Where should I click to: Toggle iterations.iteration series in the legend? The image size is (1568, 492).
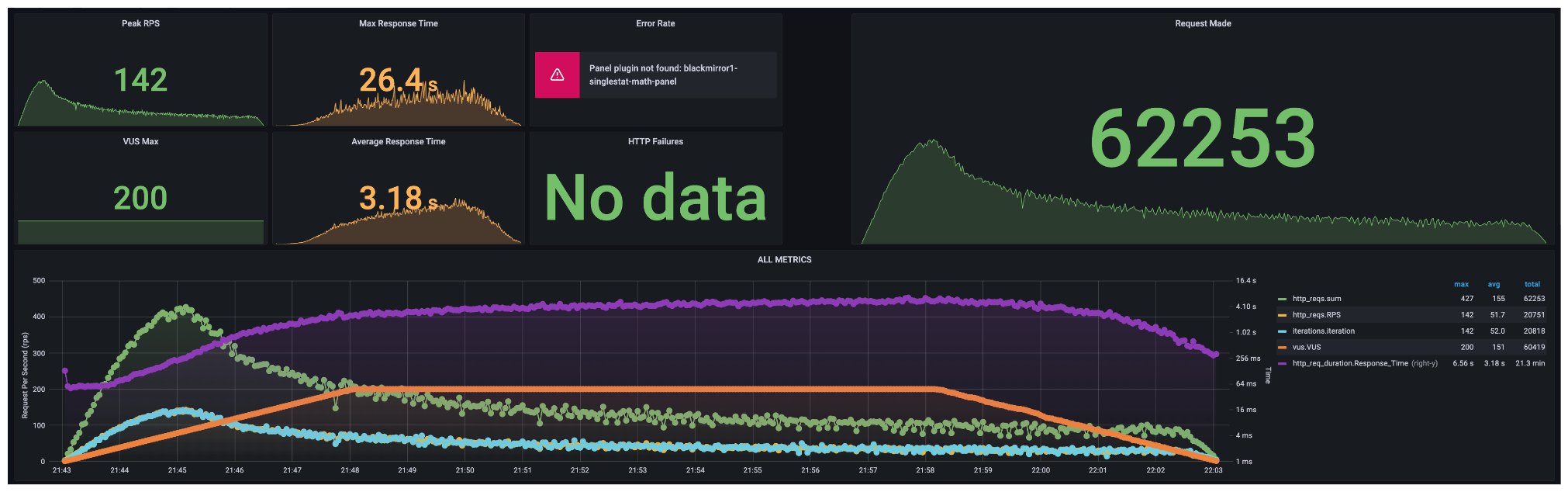tap(1323, 331)
